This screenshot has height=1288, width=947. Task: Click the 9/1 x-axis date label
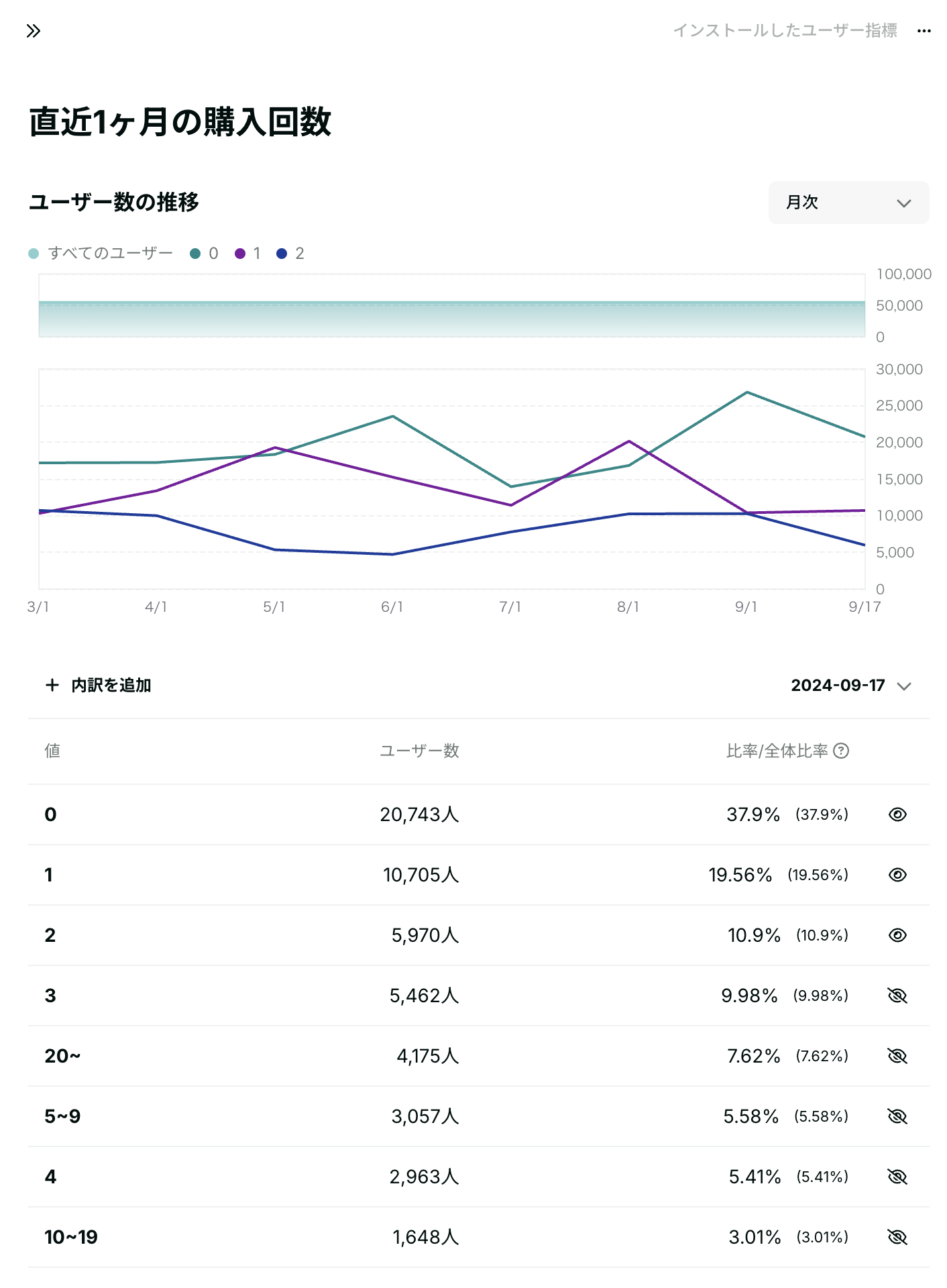(x=746, y=607)
